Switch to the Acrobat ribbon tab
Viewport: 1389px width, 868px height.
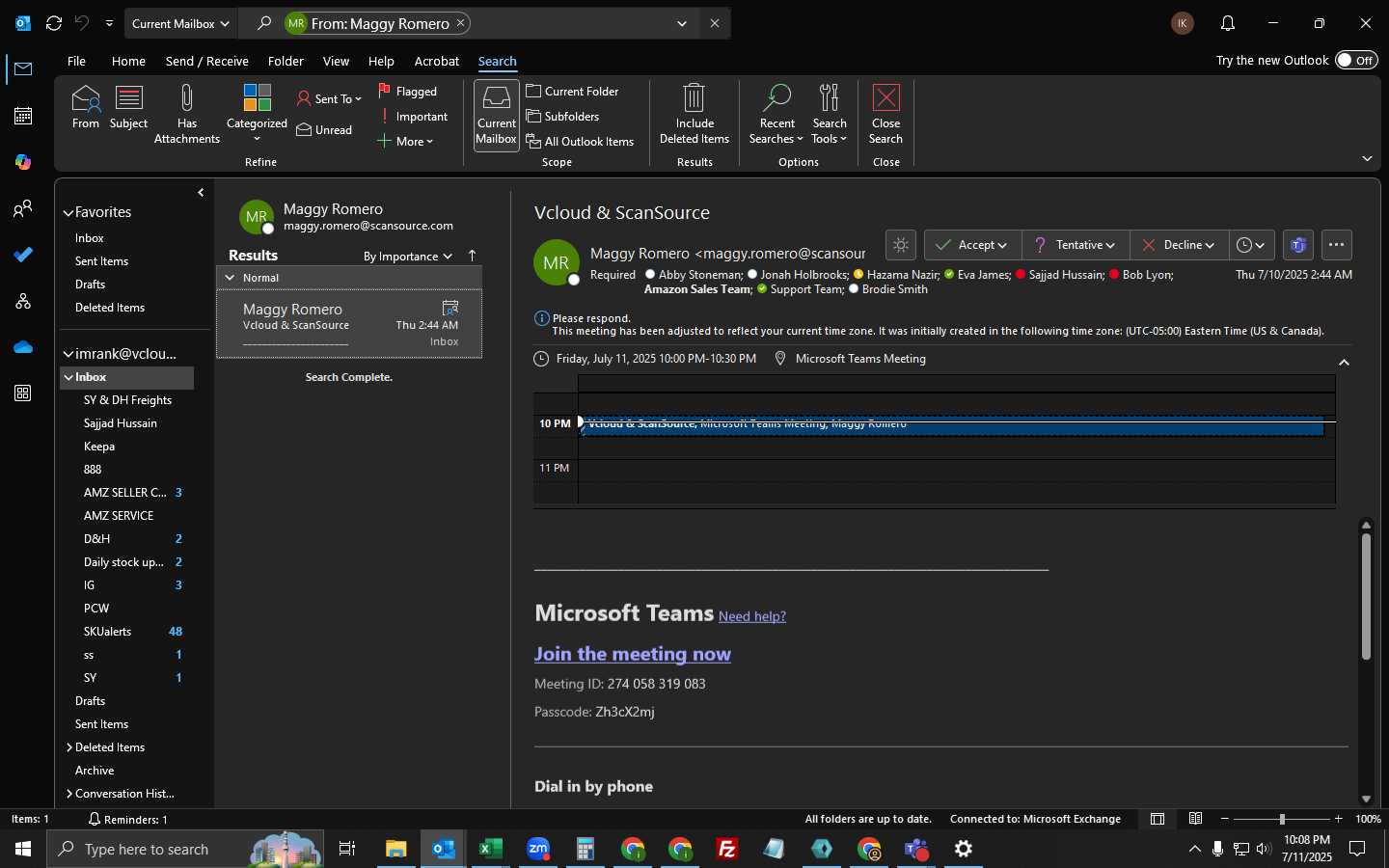point(437,61)
